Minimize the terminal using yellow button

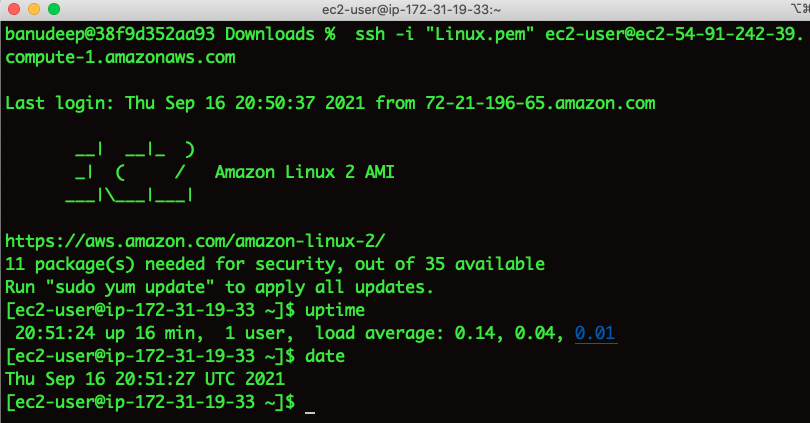click(34, 9)
